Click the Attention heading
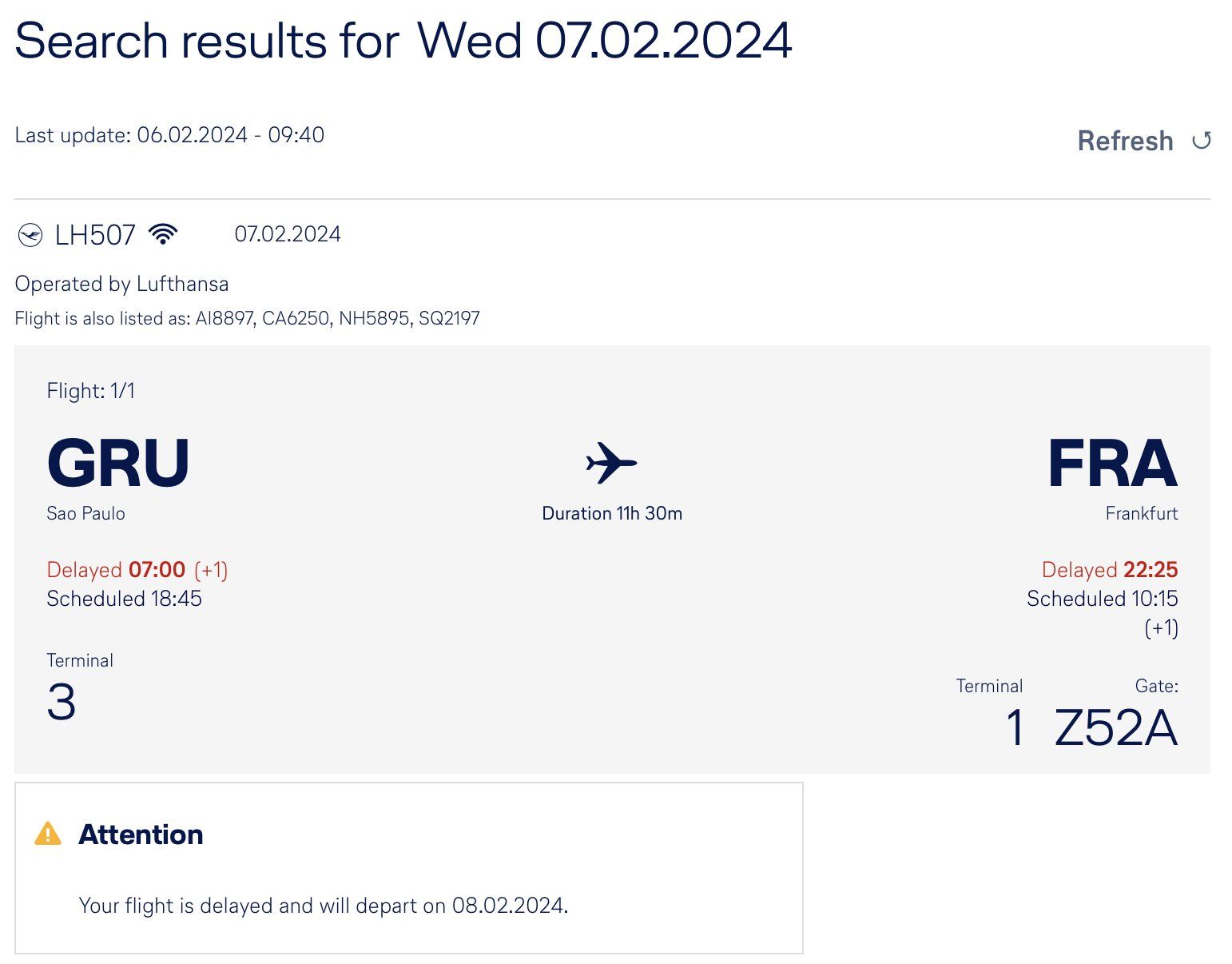 tap(141, 835)
